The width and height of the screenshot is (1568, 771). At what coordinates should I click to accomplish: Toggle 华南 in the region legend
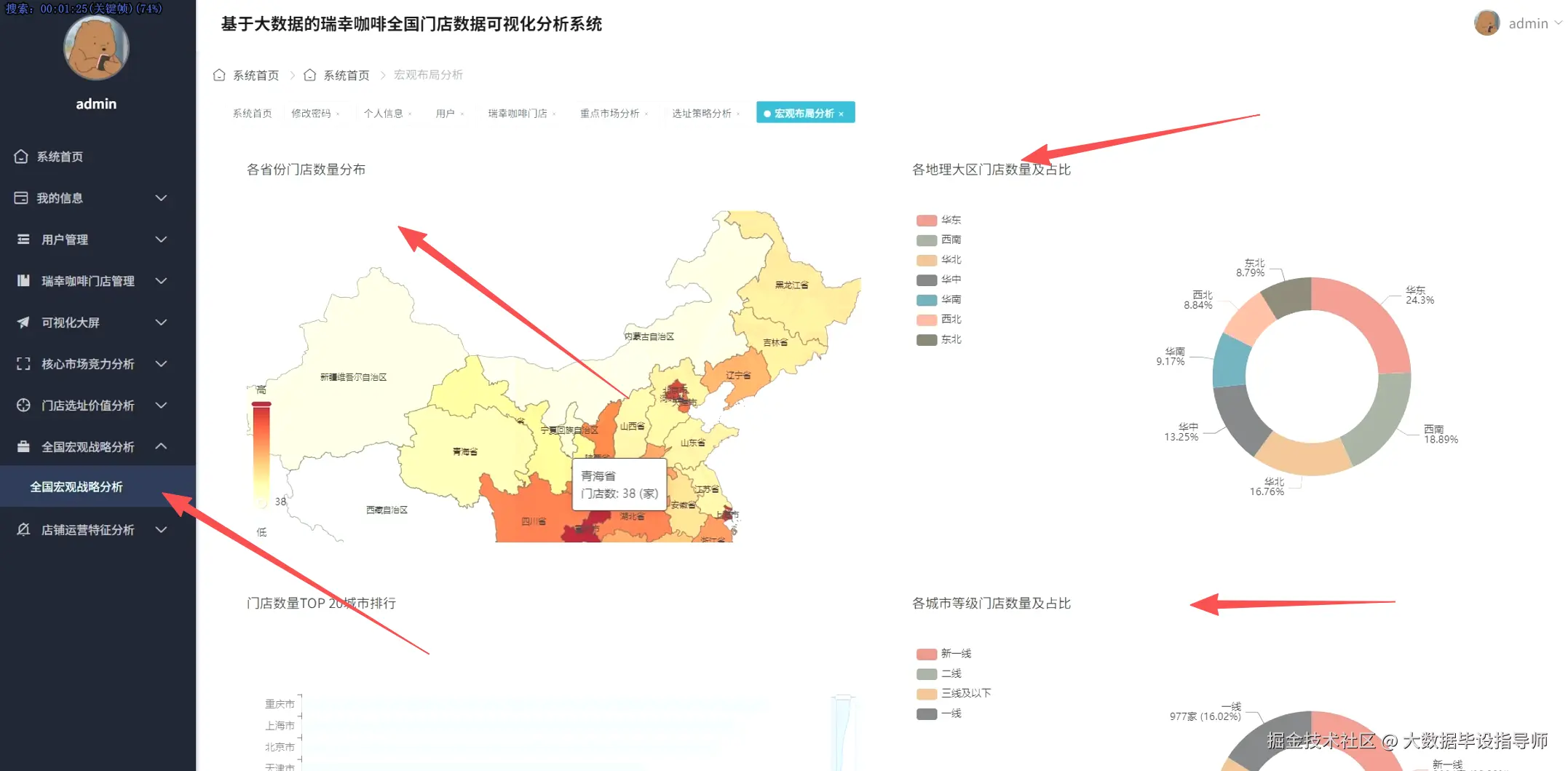tap(939, 299)
